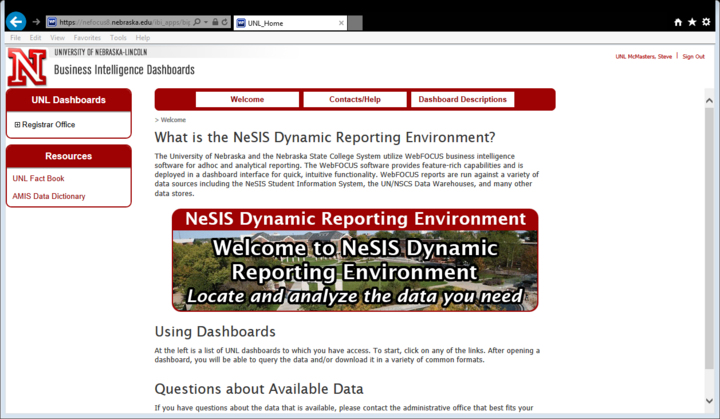Open the Edit menu
Image resolution: width=720 pixels, height=419 pixels.
(35, 38)
